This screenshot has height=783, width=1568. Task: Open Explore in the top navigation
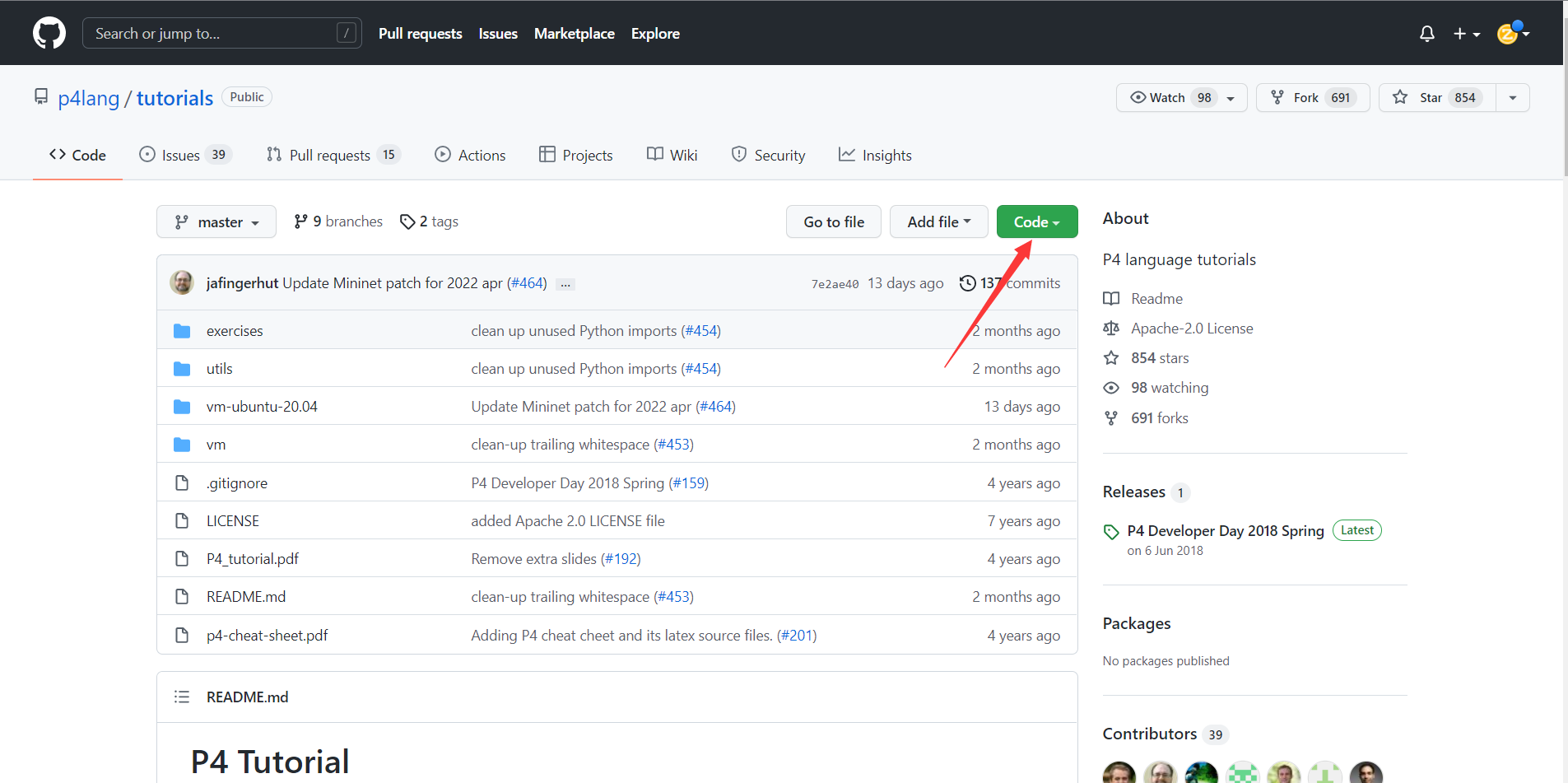pos(655,34)
